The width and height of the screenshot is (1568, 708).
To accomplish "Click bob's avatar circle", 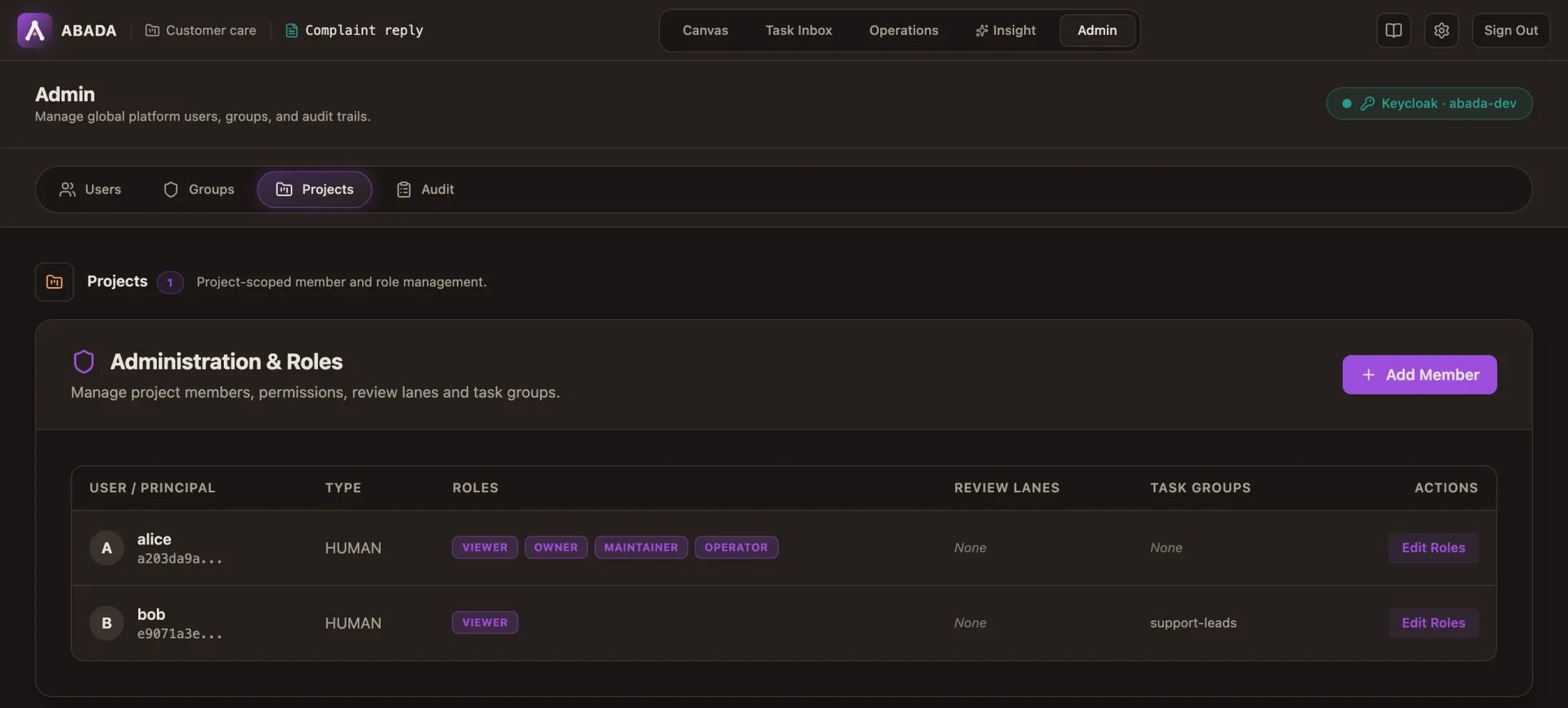I will 107,623.
